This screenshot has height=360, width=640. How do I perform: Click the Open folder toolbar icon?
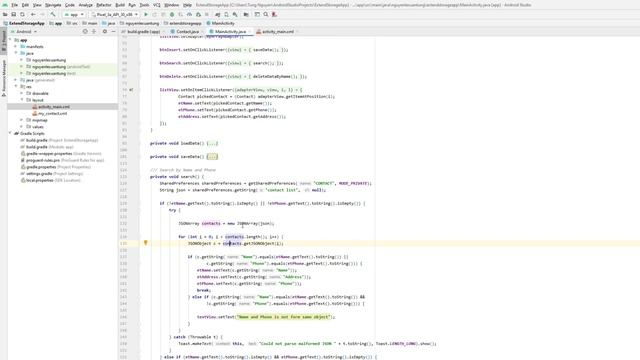5,14
